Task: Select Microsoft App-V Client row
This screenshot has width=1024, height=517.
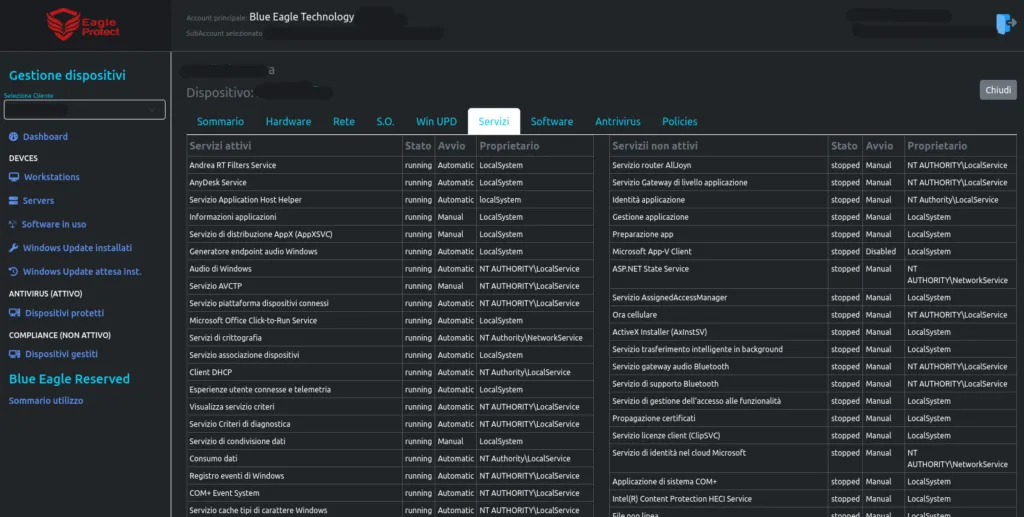Action: point(813,251)
